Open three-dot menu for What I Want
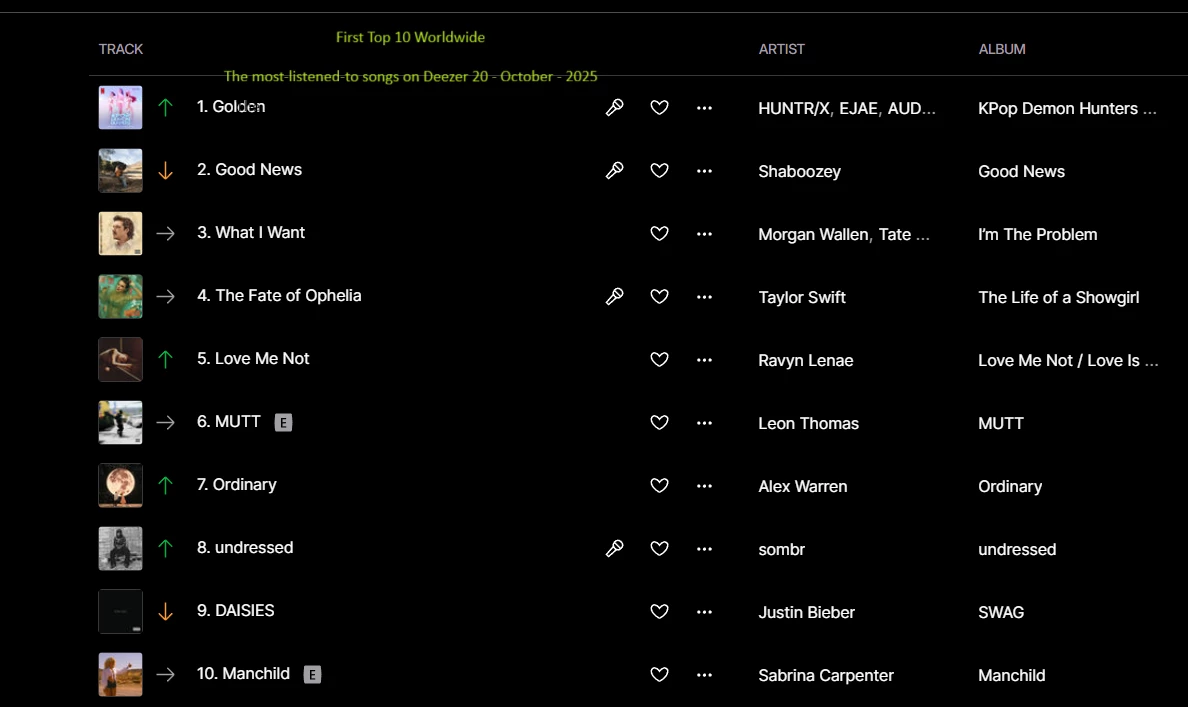1188x707 pixels. [x=704, y=233]
